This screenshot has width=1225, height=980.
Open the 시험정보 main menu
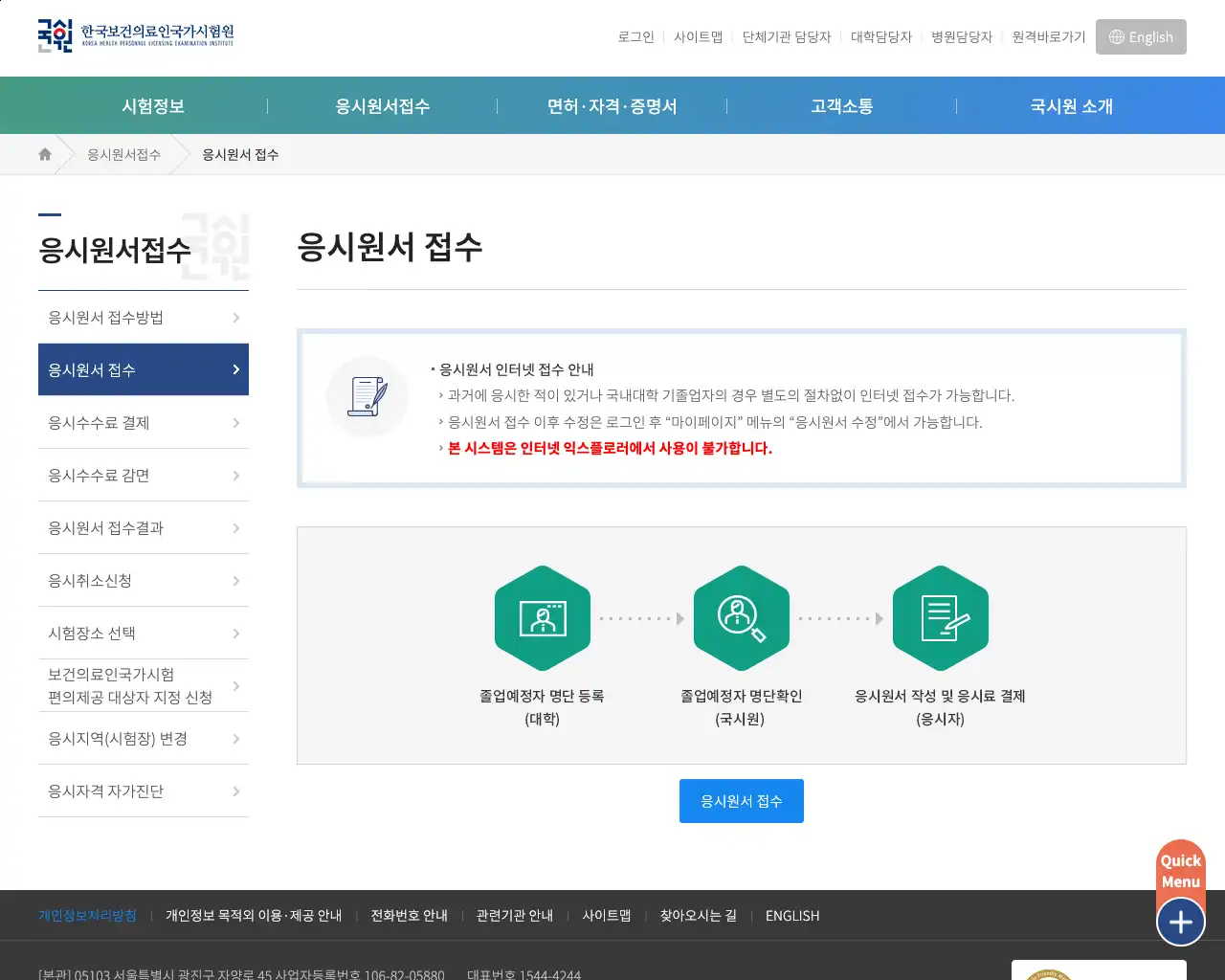pos(153,106)
